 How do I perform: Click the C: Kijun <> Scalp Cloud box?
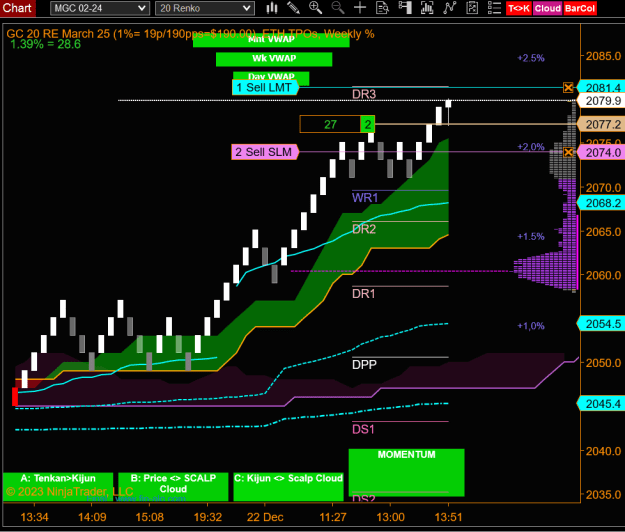[x=289, y=487]
